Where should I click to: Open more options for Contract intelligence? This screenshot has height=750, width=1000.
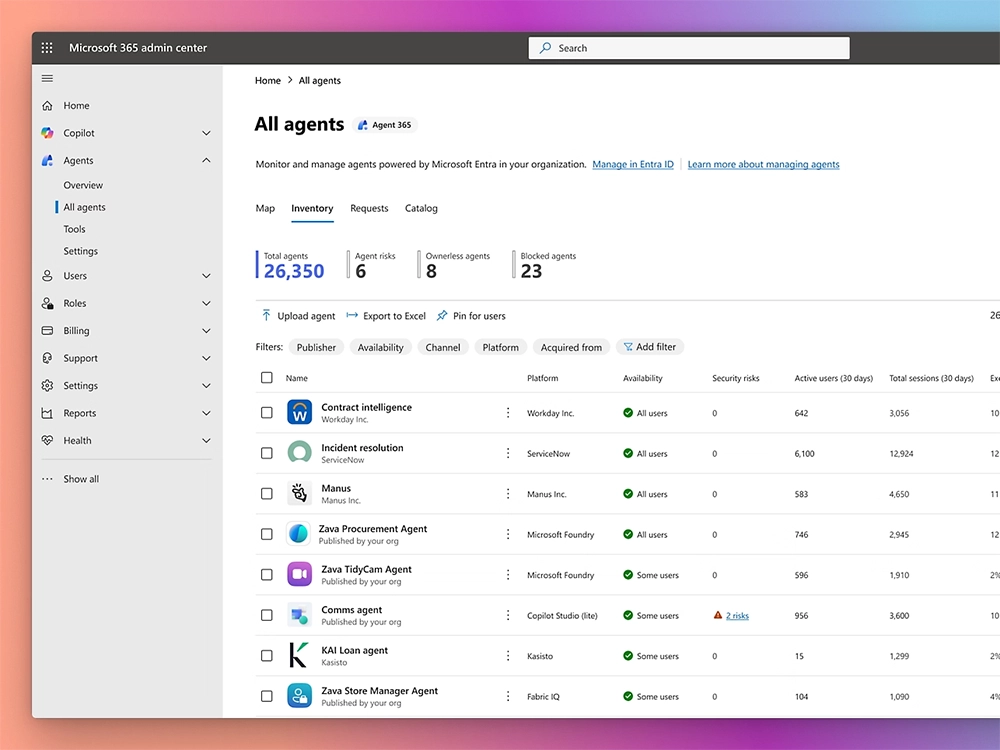tap(508, 413)
